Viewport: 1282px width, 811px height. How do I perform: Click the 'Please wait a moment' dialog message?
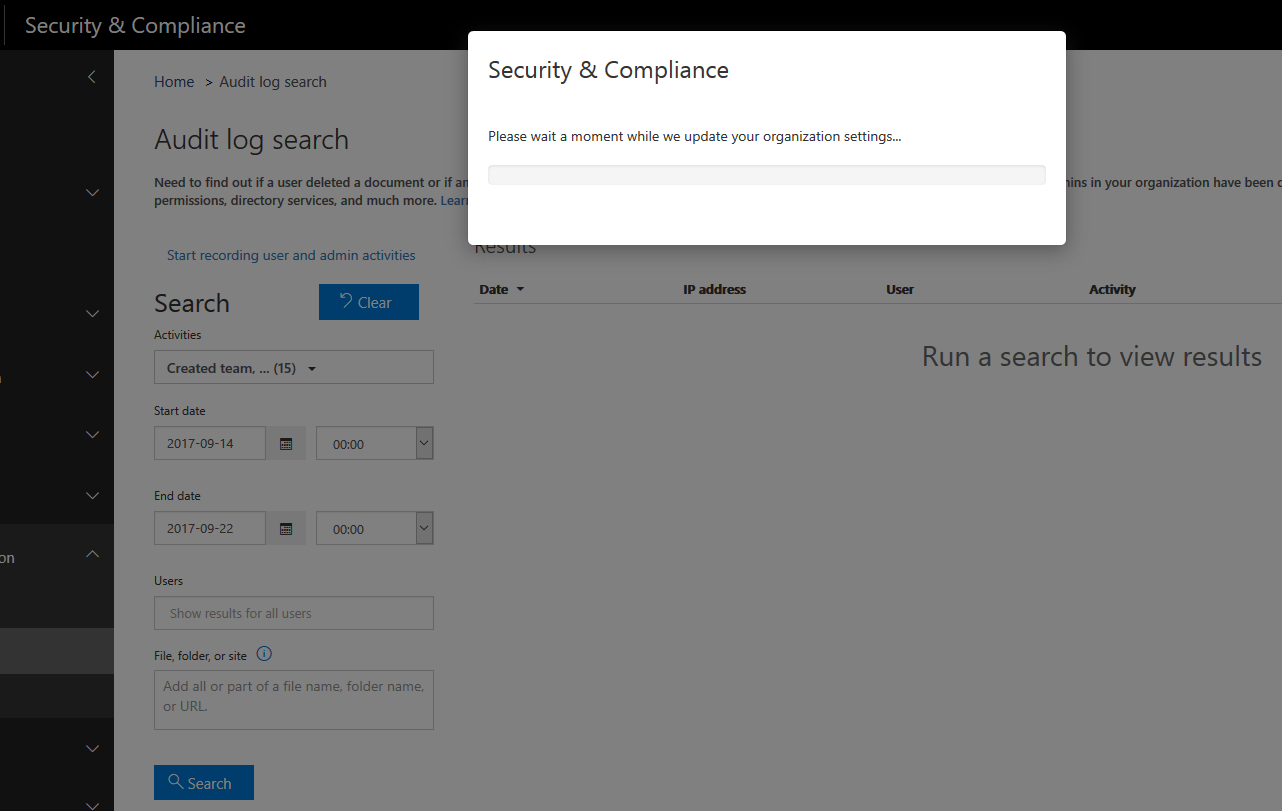pos(694,136)
